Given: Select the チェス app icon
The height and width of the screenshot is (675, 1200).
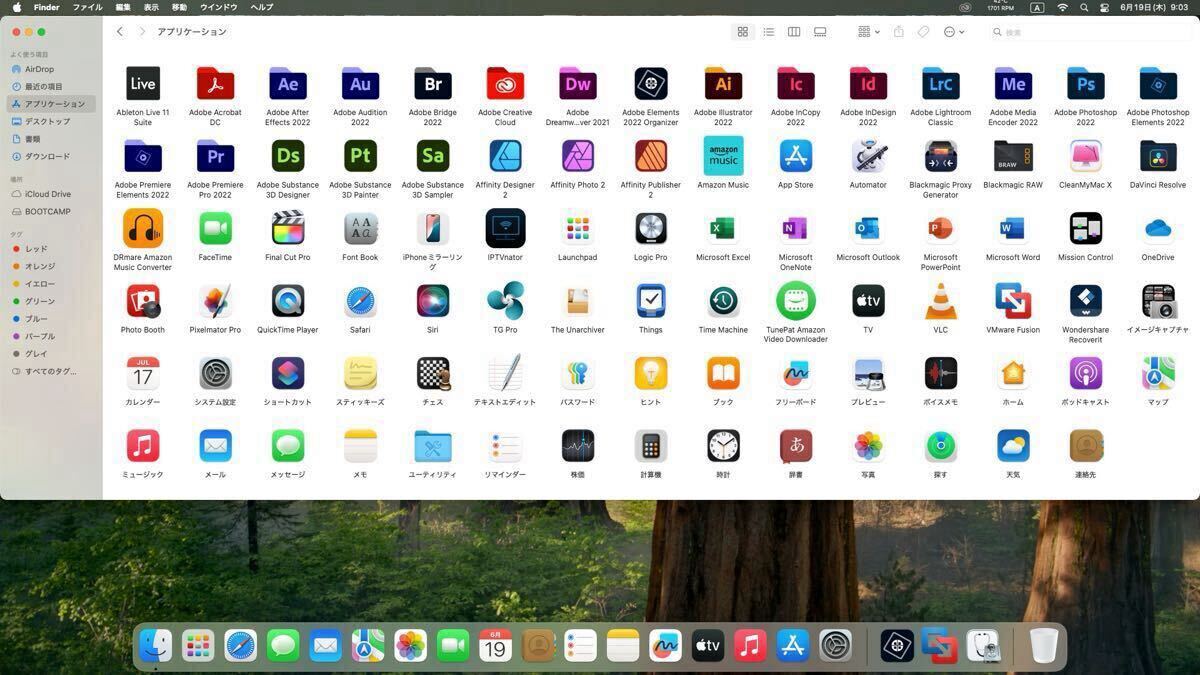Looking at the screenshot, I should [x=433, y=374].
